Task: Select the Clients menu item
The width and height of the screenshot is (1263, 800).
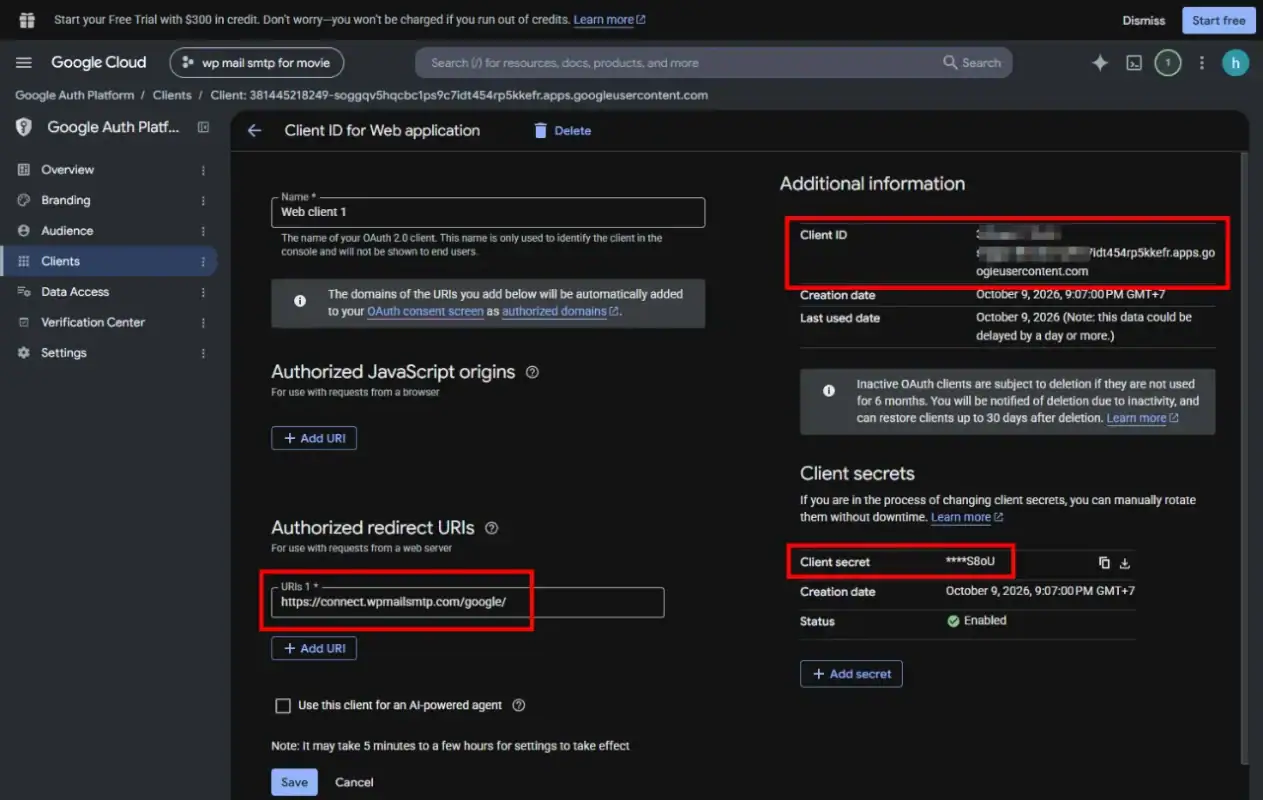Action: pos(108,261)
